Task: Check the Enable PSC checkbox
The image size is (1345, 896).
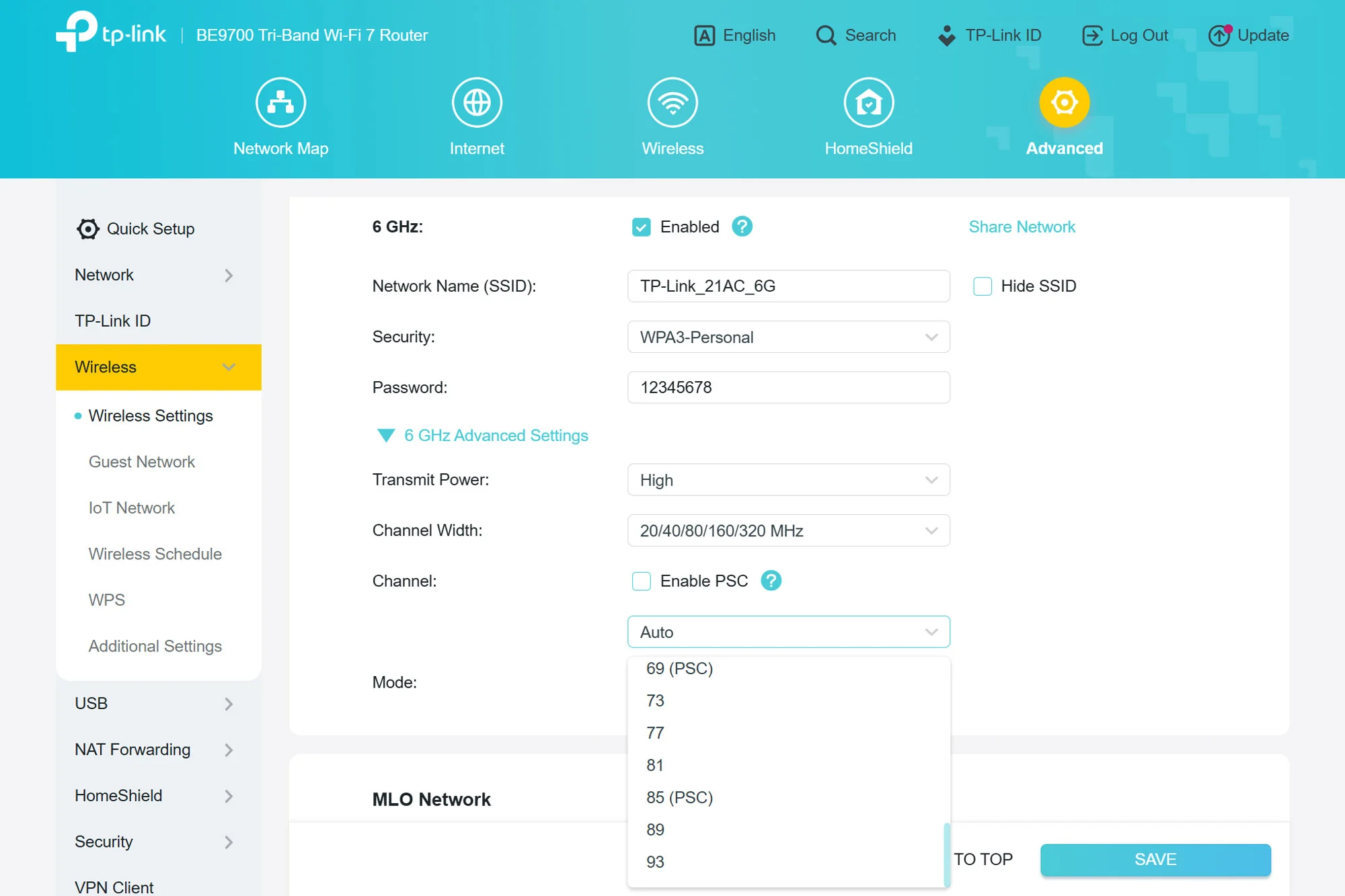Action: click(642, 581)
